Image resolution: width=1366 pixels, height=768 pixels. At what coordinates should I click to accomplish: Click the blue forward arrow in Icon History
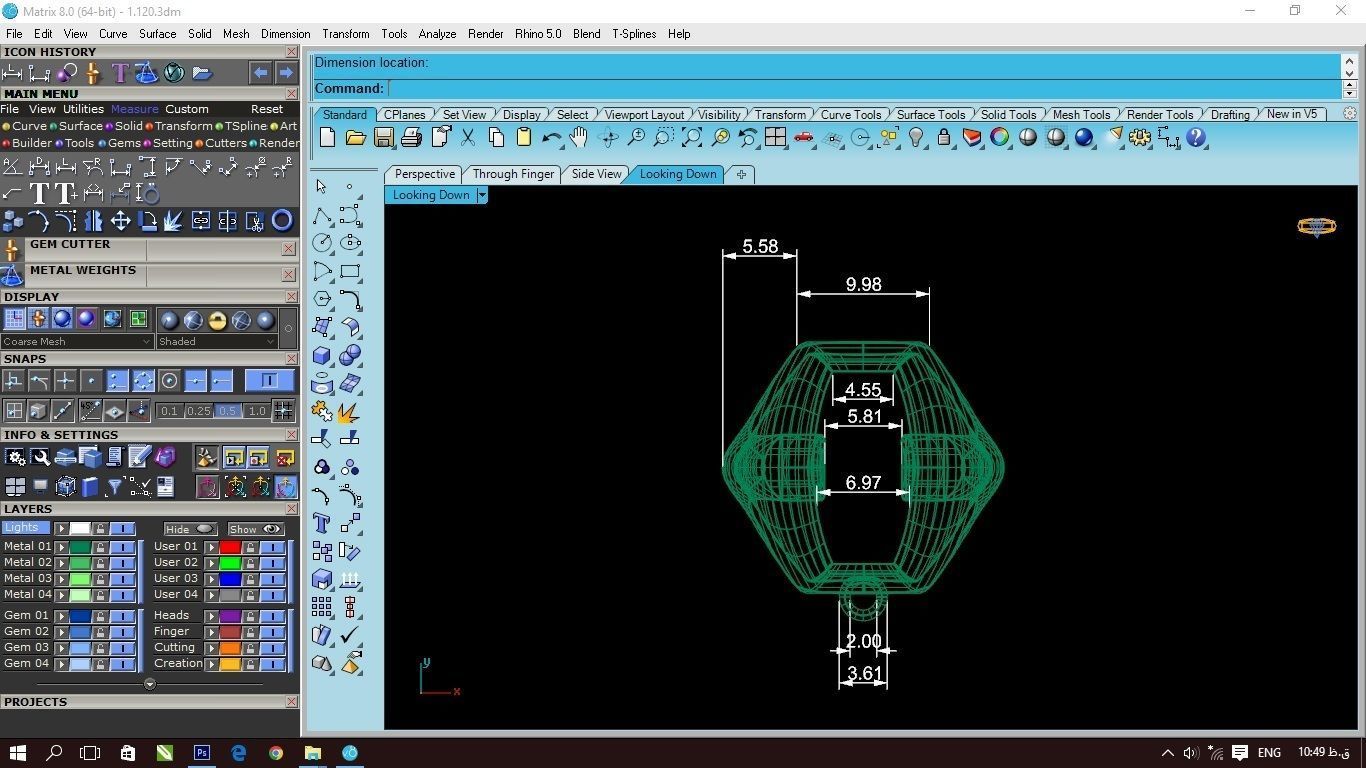click(x=286, y=73)
